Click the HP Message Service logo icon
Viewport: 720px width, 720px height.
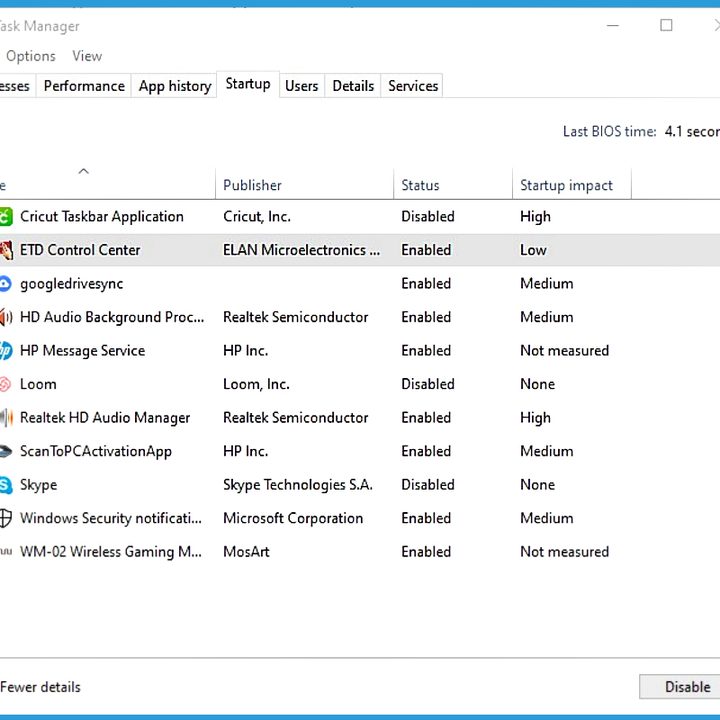click(x=6, y=351)
